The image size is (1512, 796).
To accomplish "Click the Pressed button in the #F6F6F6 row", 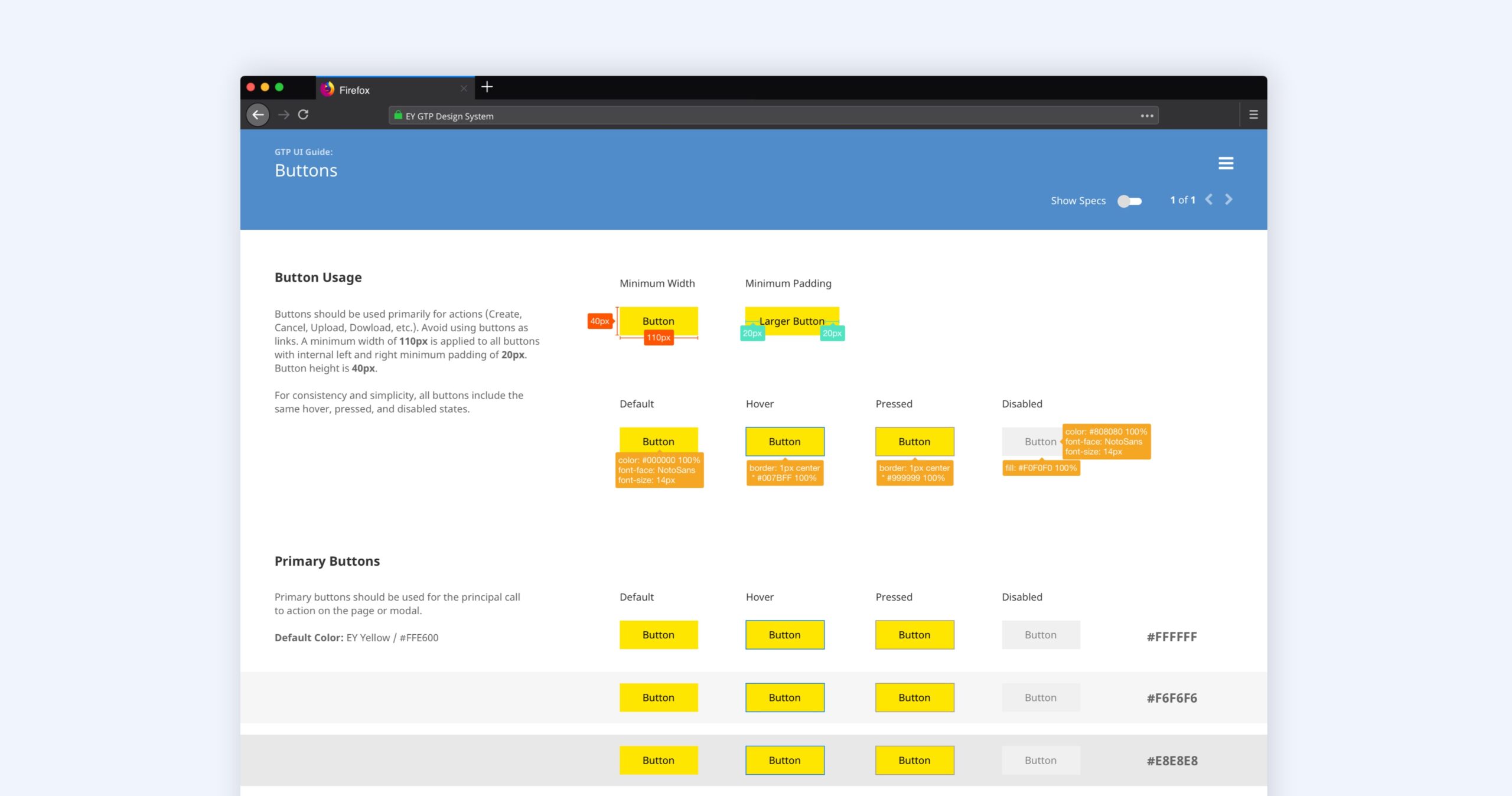I will coord(914,697).
